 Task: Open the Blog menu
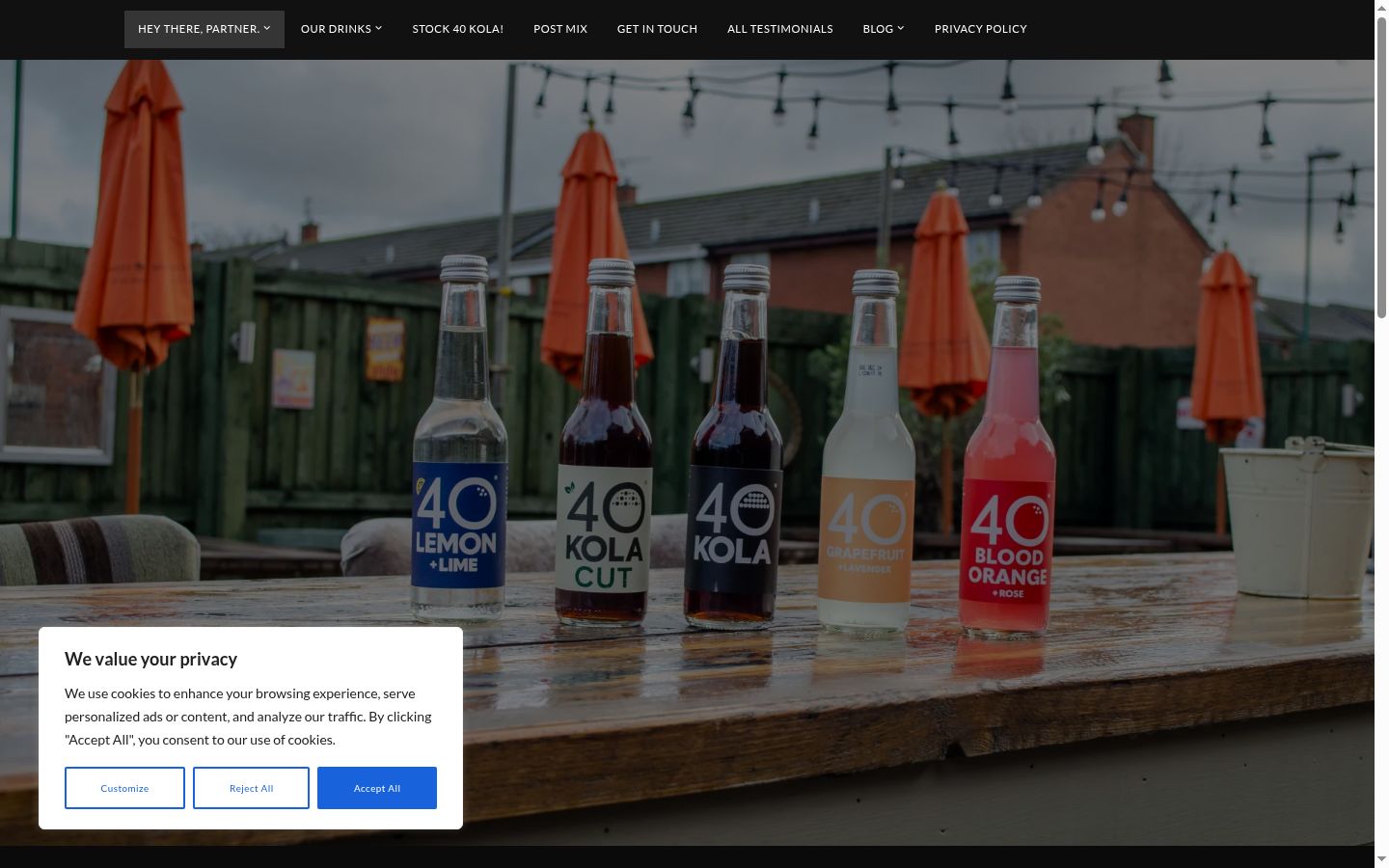coord(884,29)
